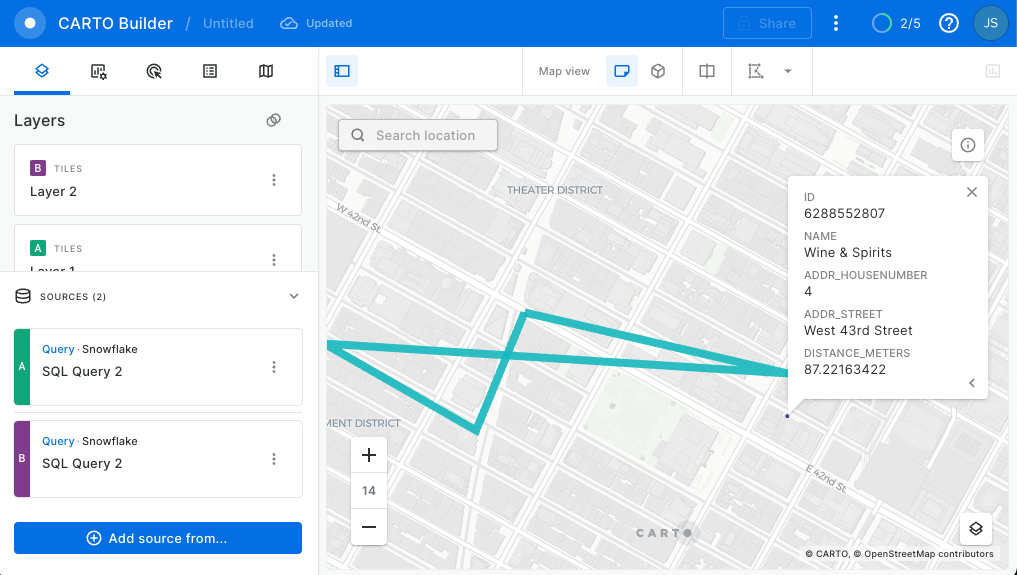Image resolution: width=1017 pixels, height=575 pixels.
Task: Open the Legend tab icon
Action: click(x=210, y=71)
